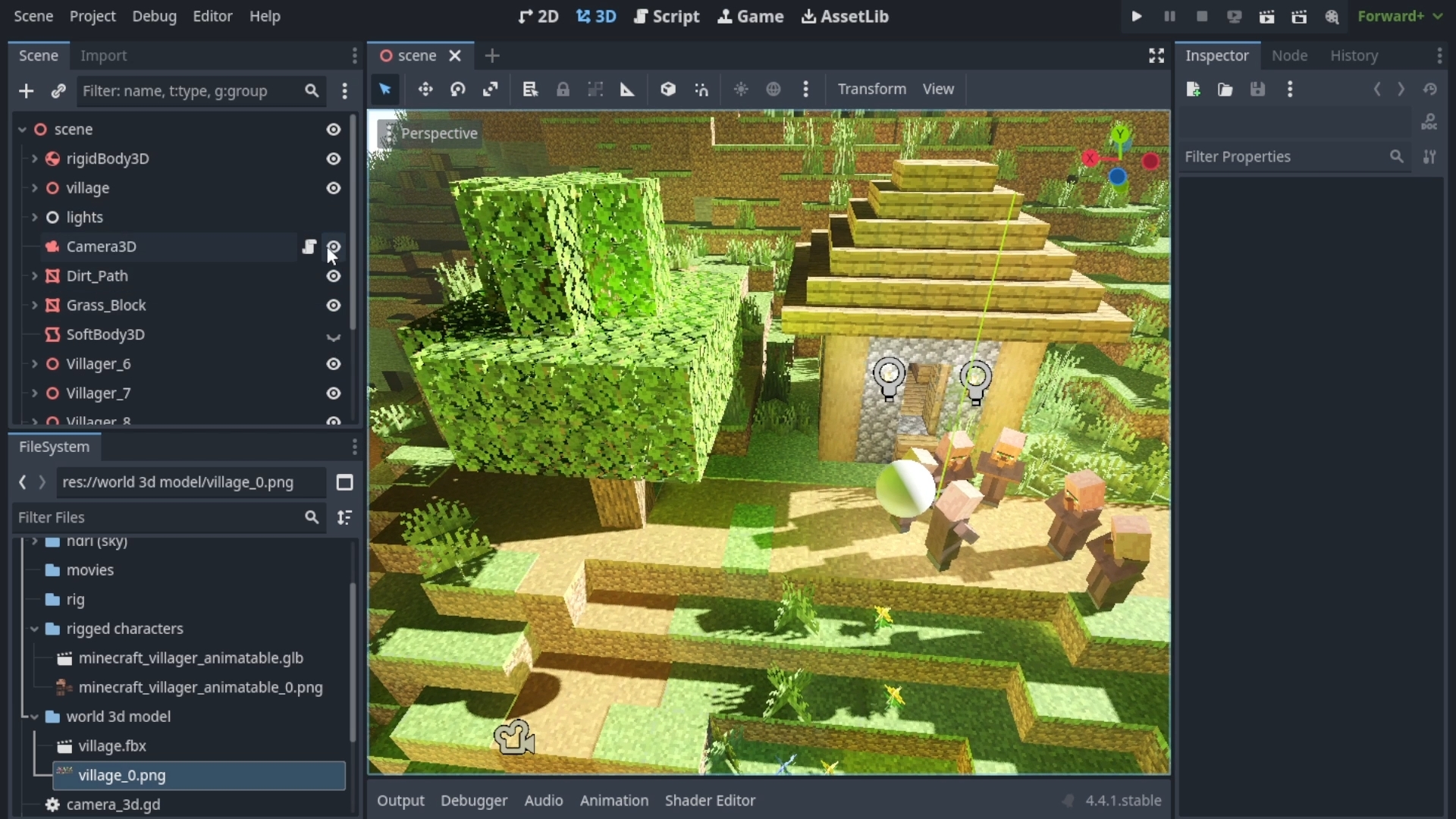The width and height of the screenshot is (1456, 819).
Task: Run the project play button
Action: point(1137,16)
